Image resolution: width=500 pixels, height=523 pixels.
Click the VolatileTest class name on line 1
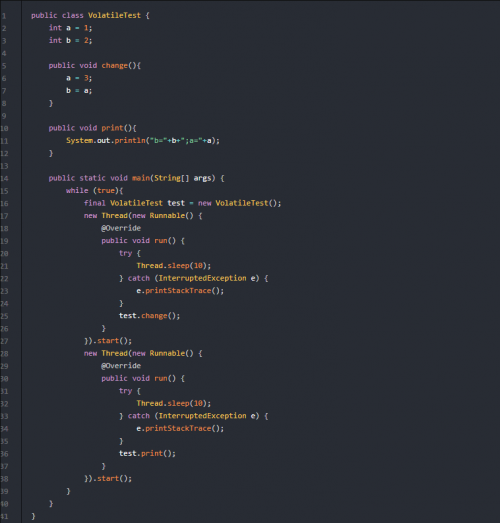(114, 15)
